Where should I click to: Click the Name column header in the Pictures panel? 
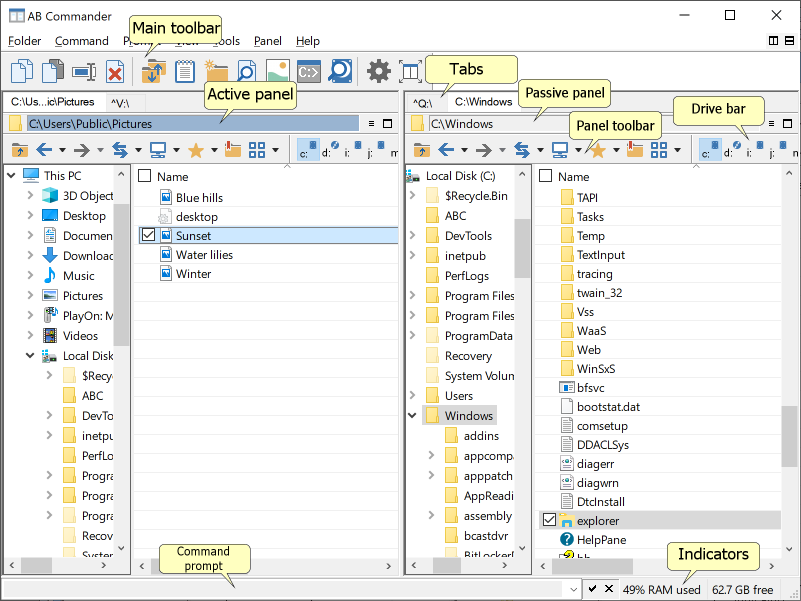(x=173, y=177)
